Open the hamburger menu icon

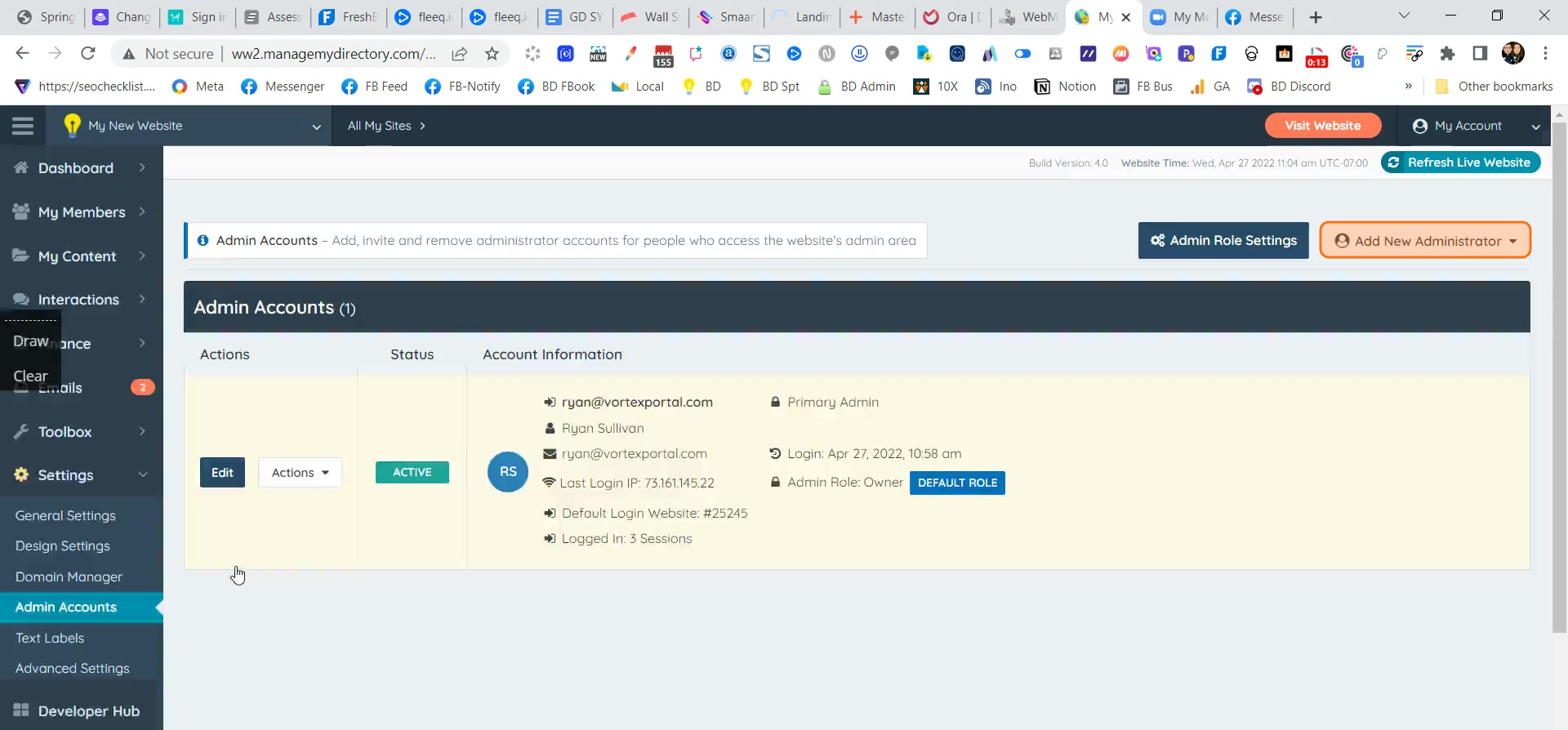23,126
